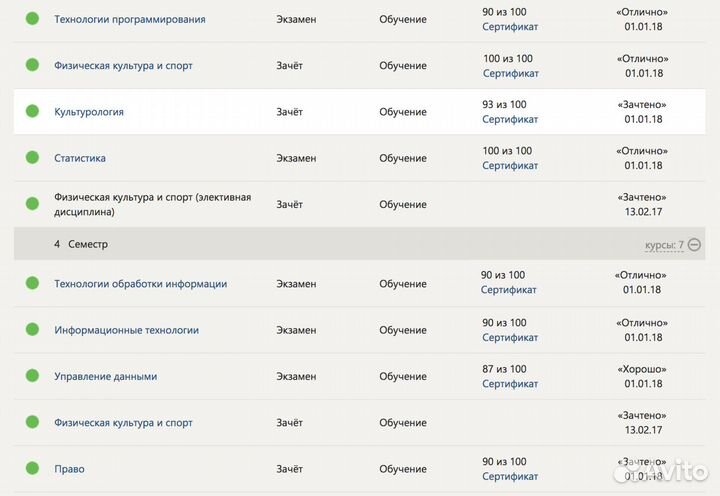Screen dimensions: 720x496
Task: Open the Статистика course link
Action: [80, 158]
